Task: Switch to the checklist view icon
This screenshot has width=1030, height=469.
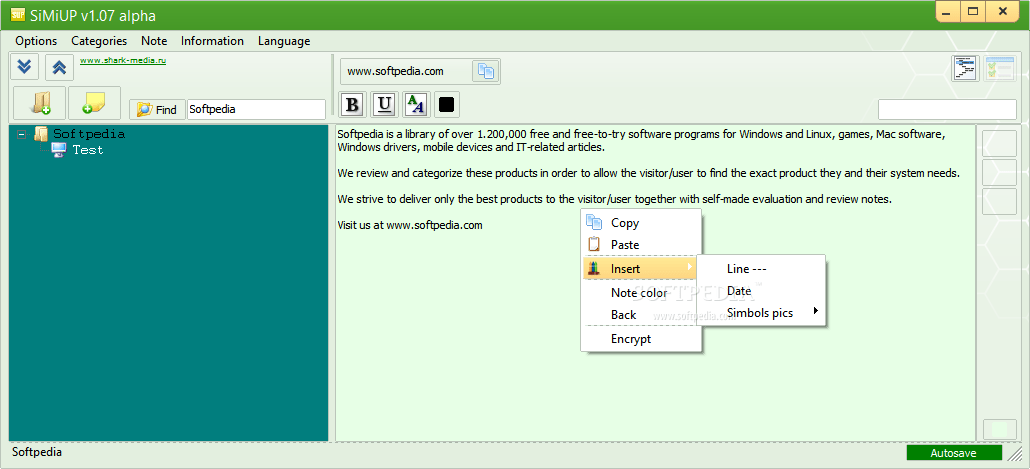Action: coord(1000,68)
